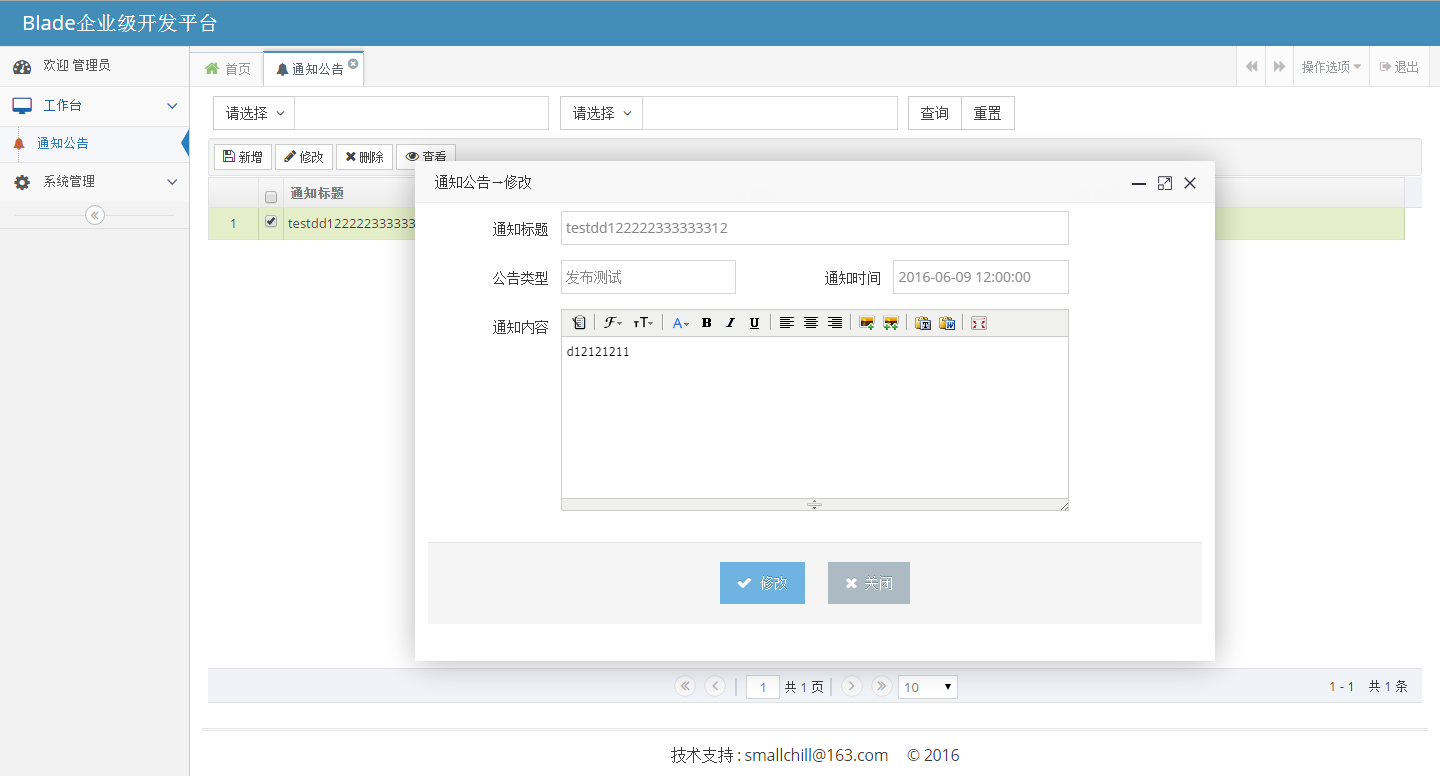Open first 请选择 filter dropdown
1440x776 pixels.
(x=254, y=113)
